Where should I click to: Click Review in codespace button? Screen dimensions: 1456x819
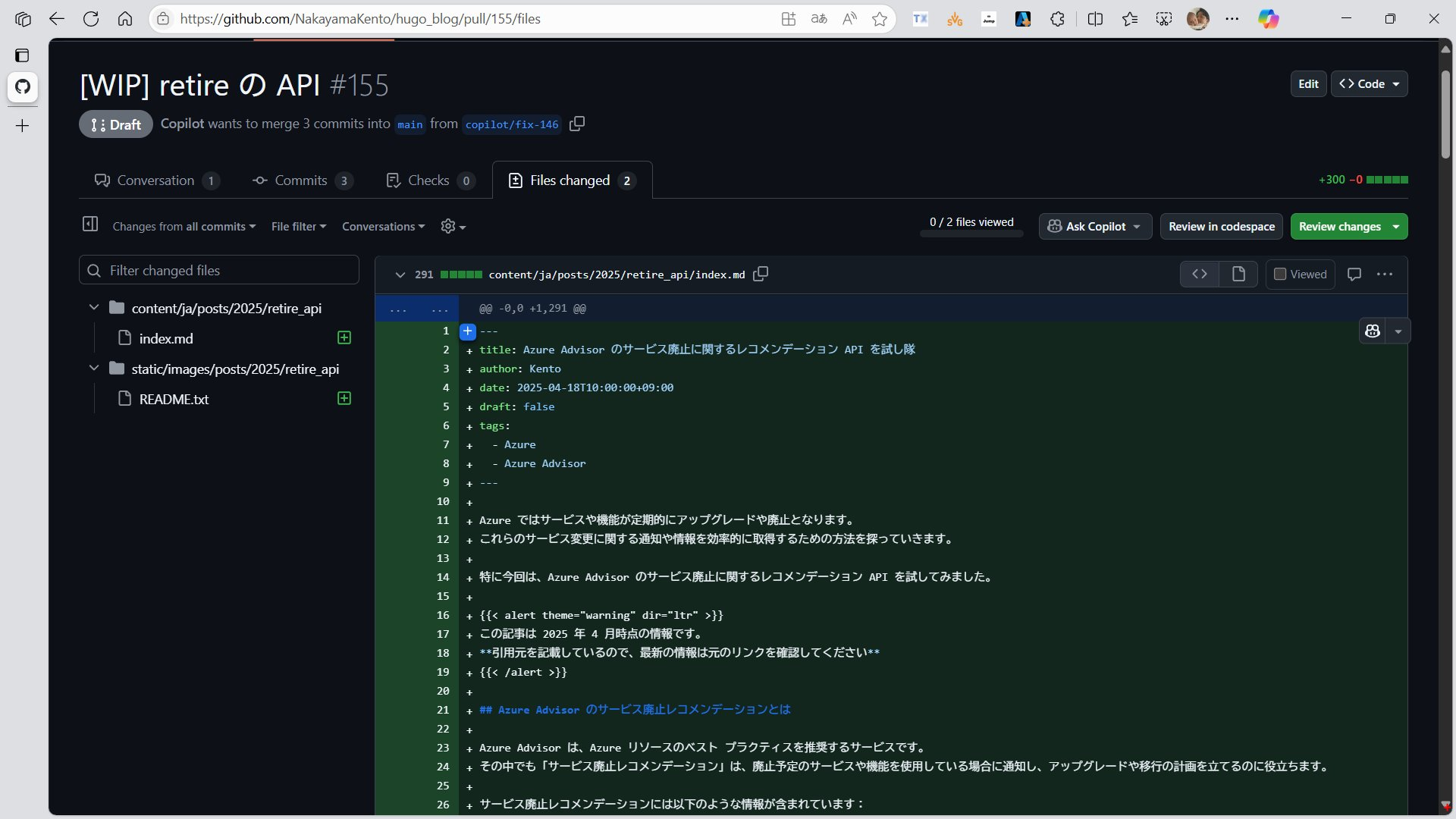1221,226
